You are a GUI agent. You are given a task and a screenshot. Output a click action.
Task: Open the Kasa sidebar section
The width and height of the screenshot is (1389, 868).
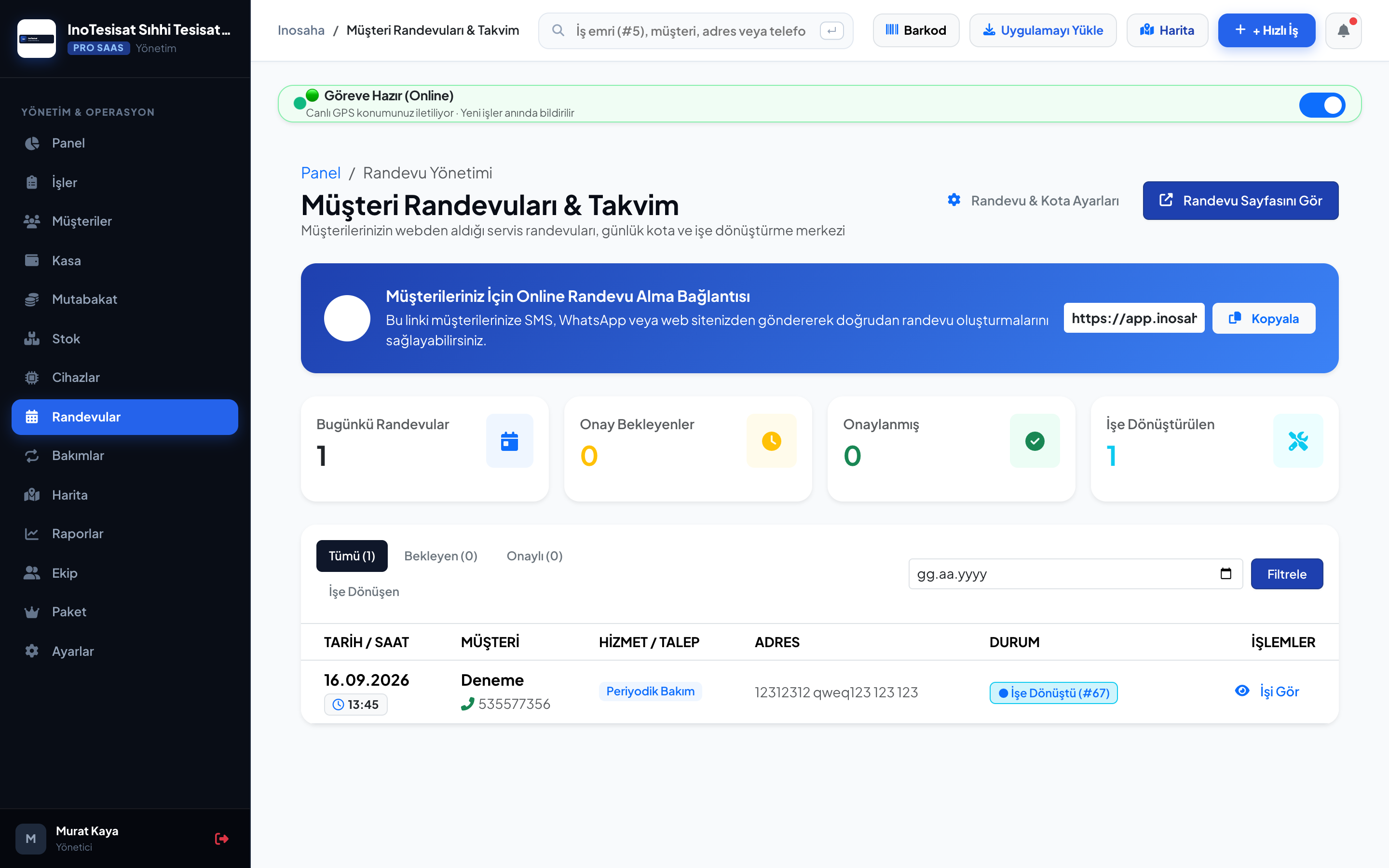[124, 260]
